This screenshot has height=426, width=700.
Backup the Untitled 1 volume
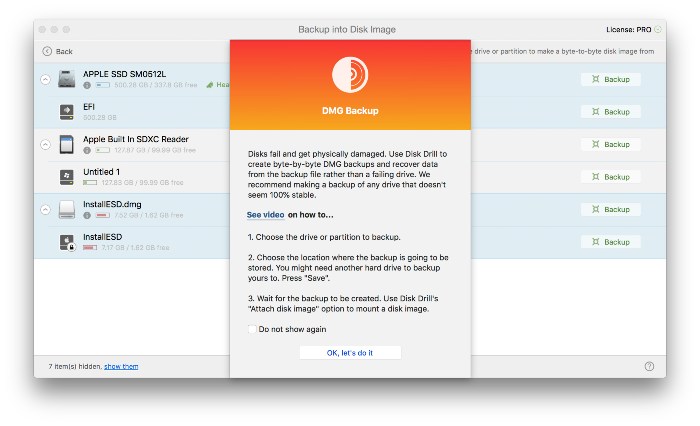click(611, 177)
